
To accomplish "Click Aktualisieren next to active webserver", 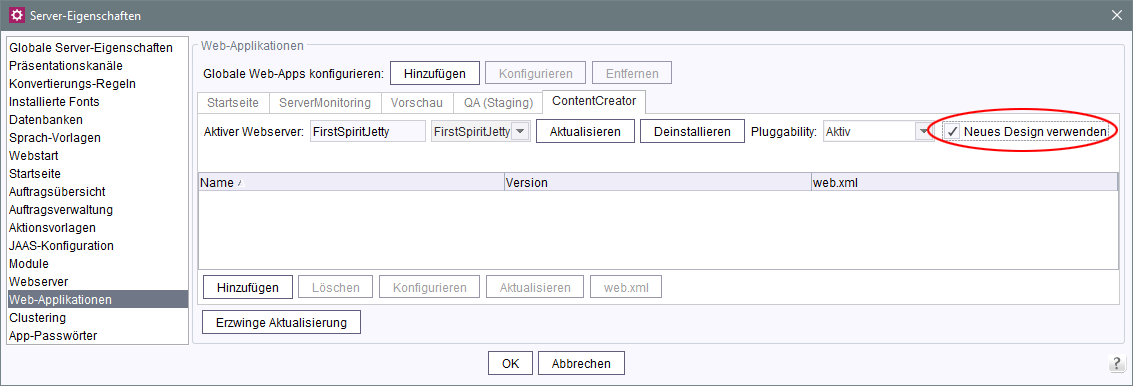I will (585, 132).
